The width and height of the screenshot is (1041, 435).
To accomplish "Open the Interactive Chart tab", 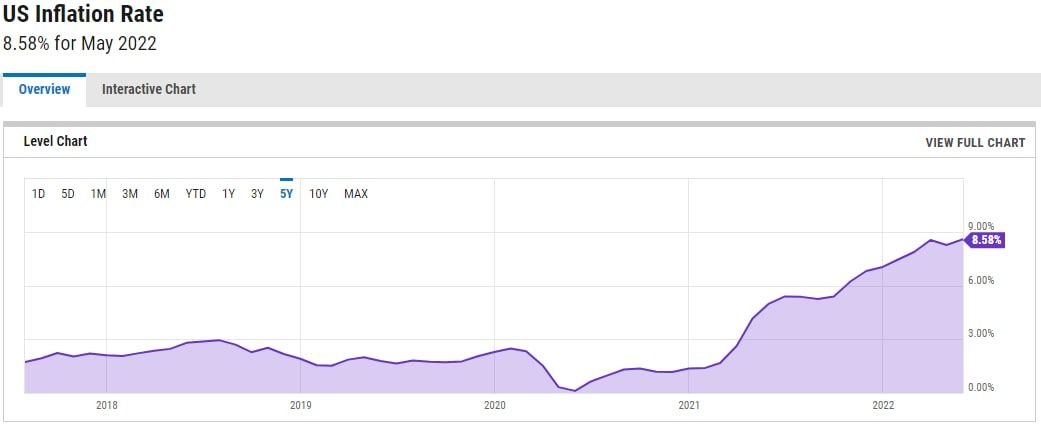I will [x=149, y=90].
